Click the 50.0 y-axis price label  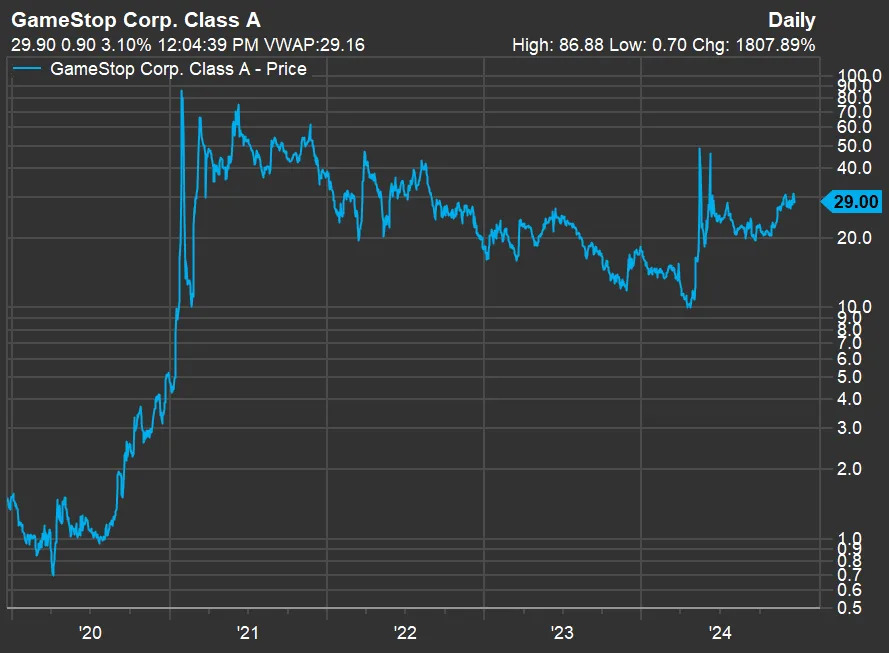[x=854, y=146]
